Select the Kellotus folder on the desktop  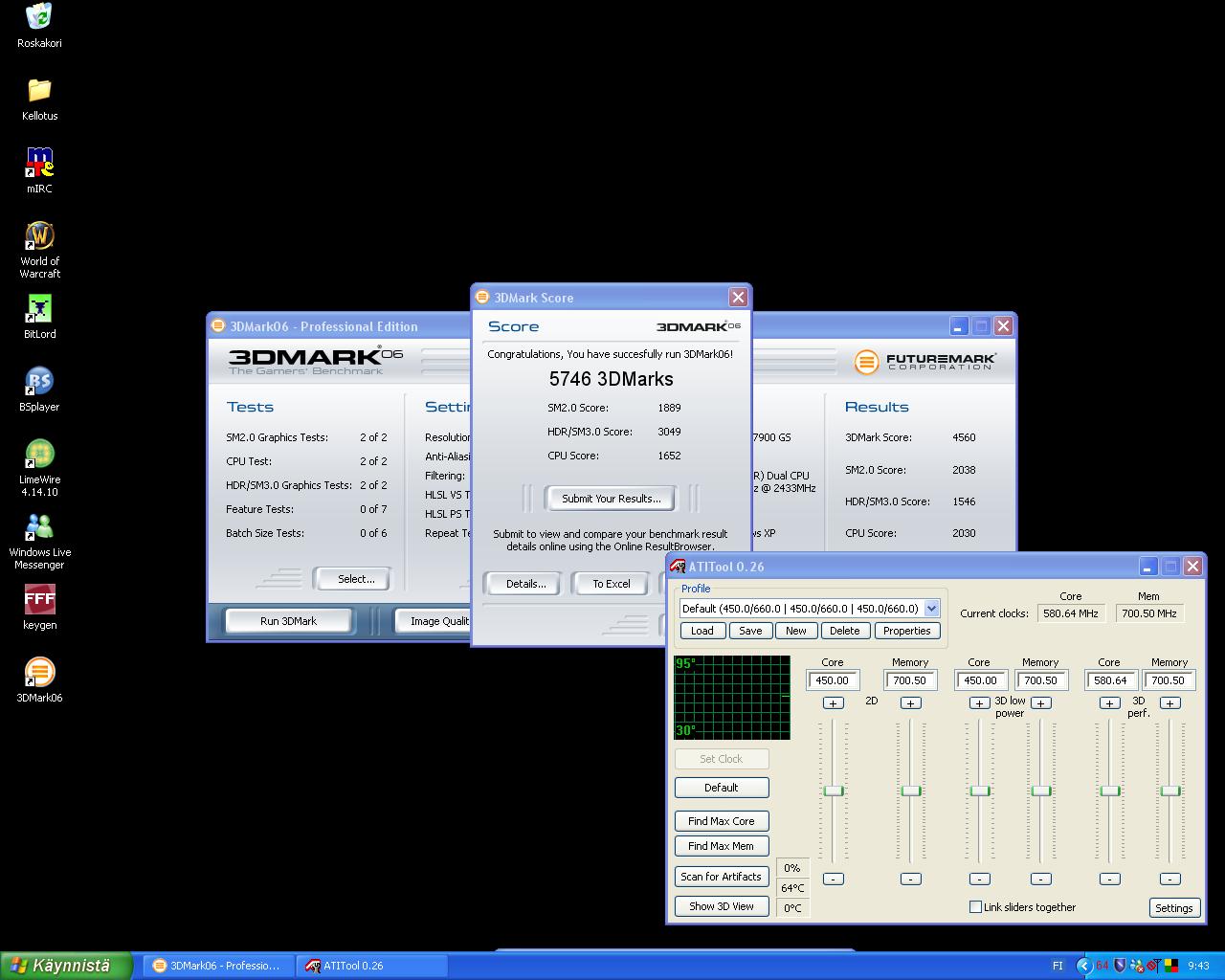tap(39, 100)
